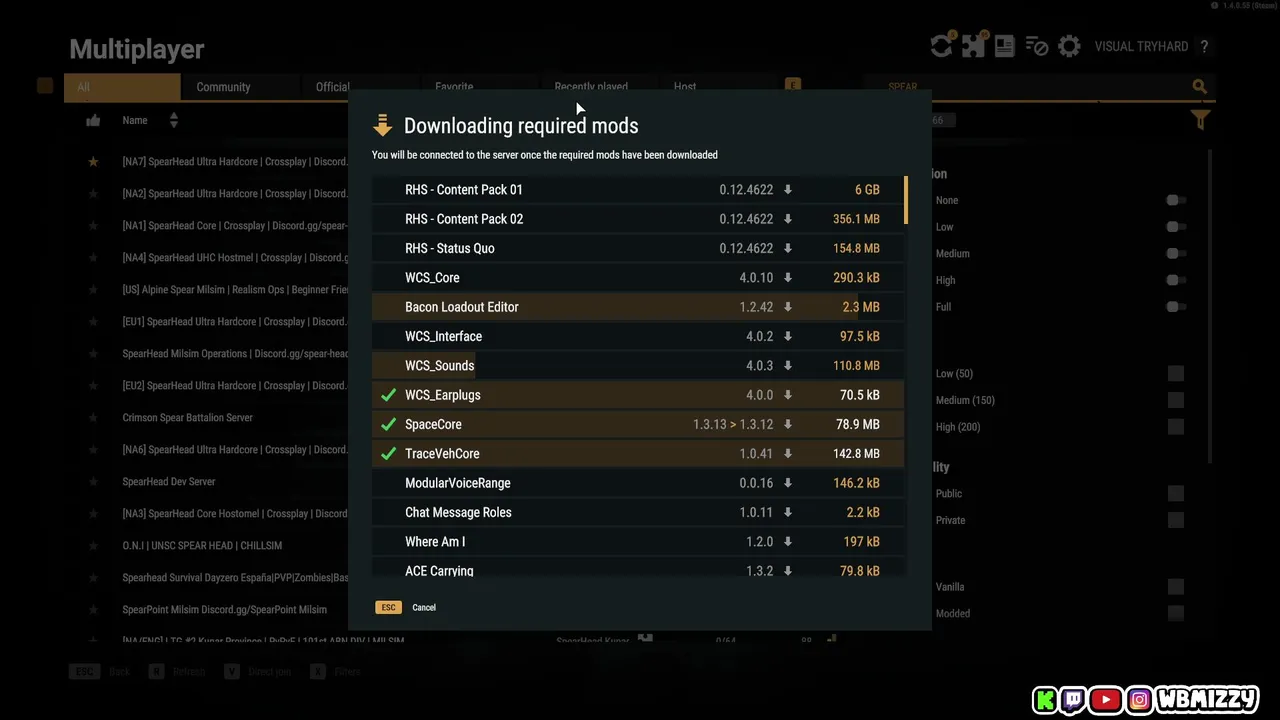Image resolution: width=1280 pixels, height=720 pixels.
Task: Click Direct join in bottom bar
Action: pos(270,672)
